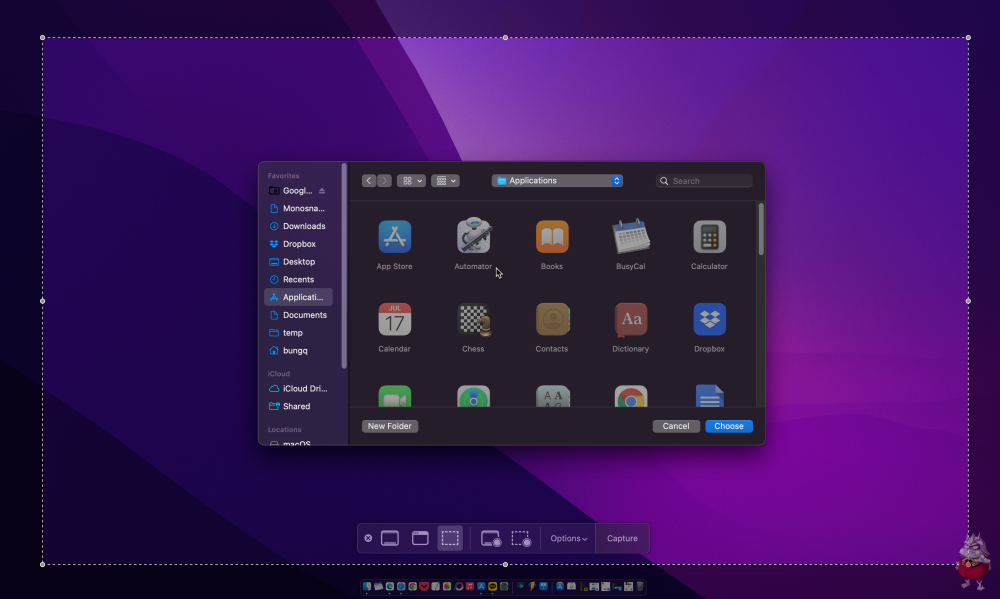Click the New Folder button
This screenshot has height=599, width=1000.
coord(390,426)
